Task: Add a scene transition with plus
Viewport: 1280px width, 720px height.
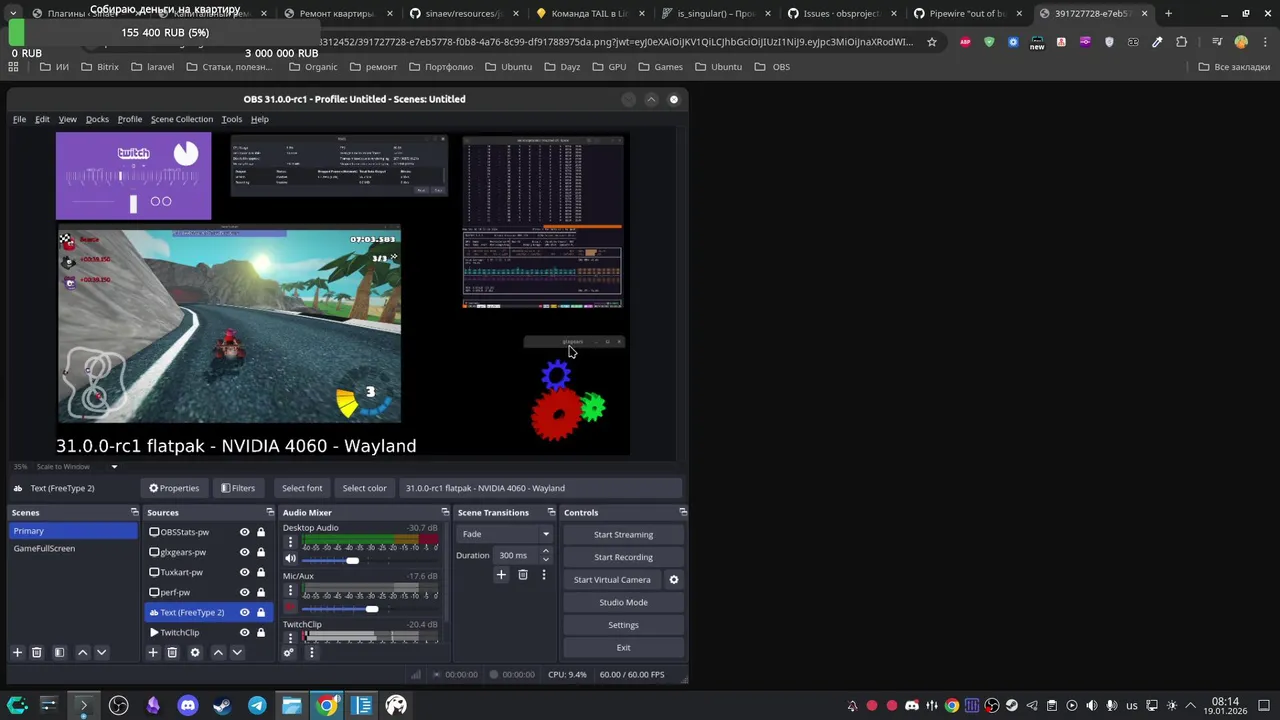Action: point(501,574)
